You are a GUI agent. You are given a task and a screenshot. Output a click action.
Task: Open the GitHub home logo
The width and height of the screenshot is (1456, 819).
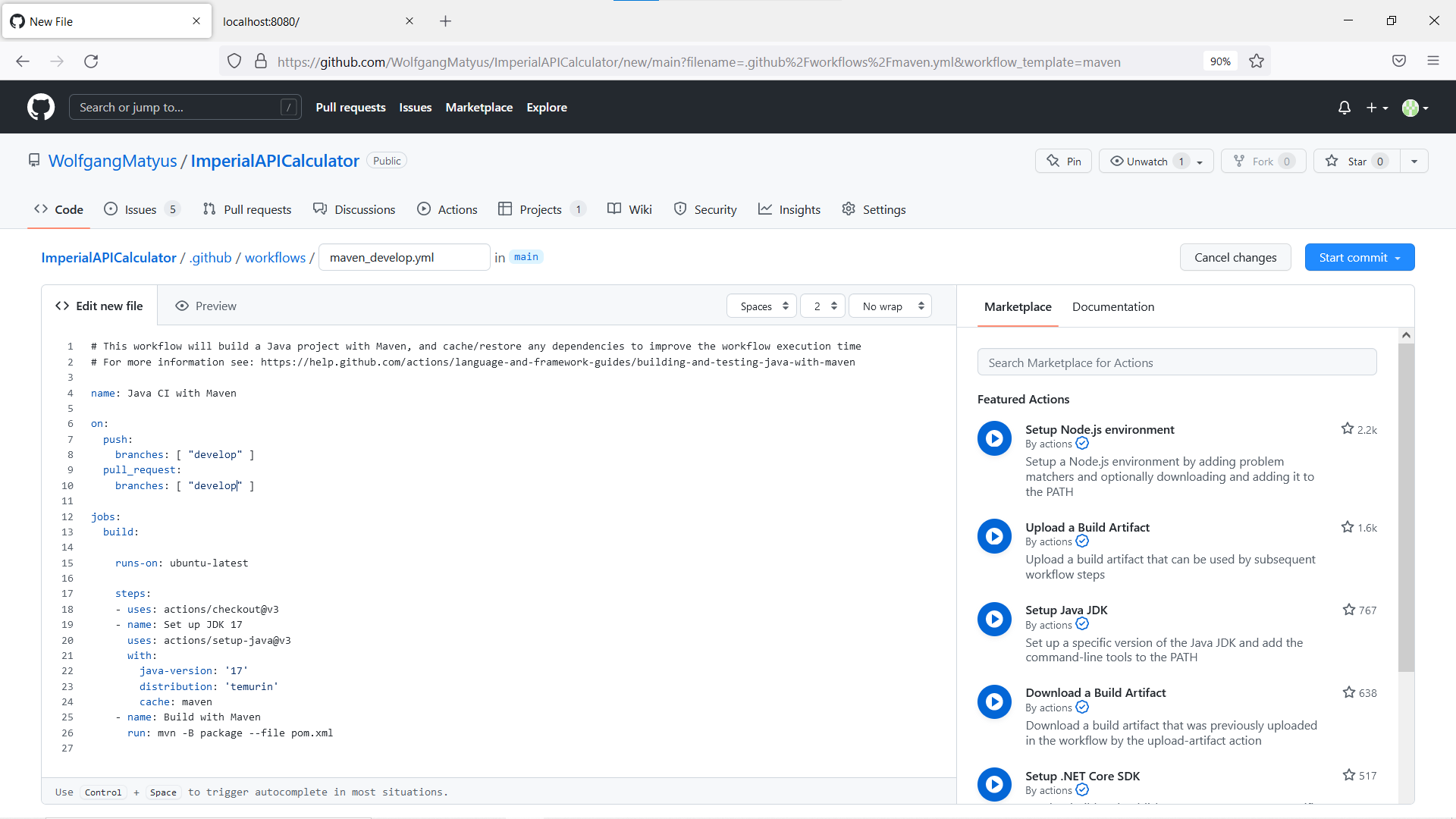pos(41,107)
